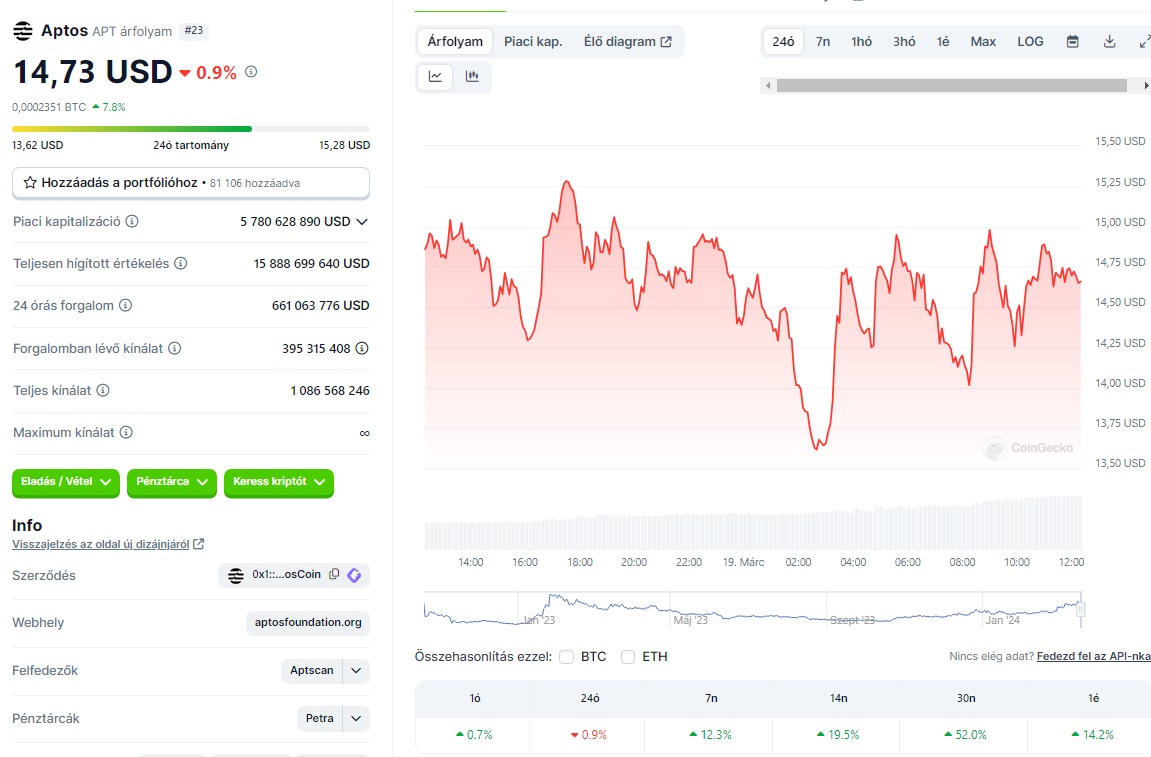Expand chart to fullscreen
Viewport: 1151px width, 757px height.
(x=1144, y=42)
